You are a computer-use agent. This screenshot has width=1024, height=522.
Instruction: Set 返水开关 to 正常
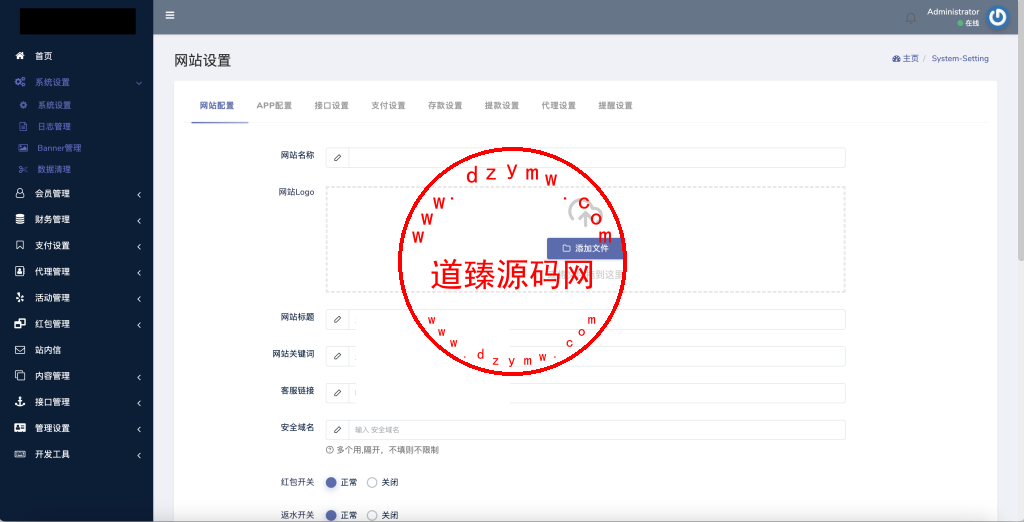[331, 515]
